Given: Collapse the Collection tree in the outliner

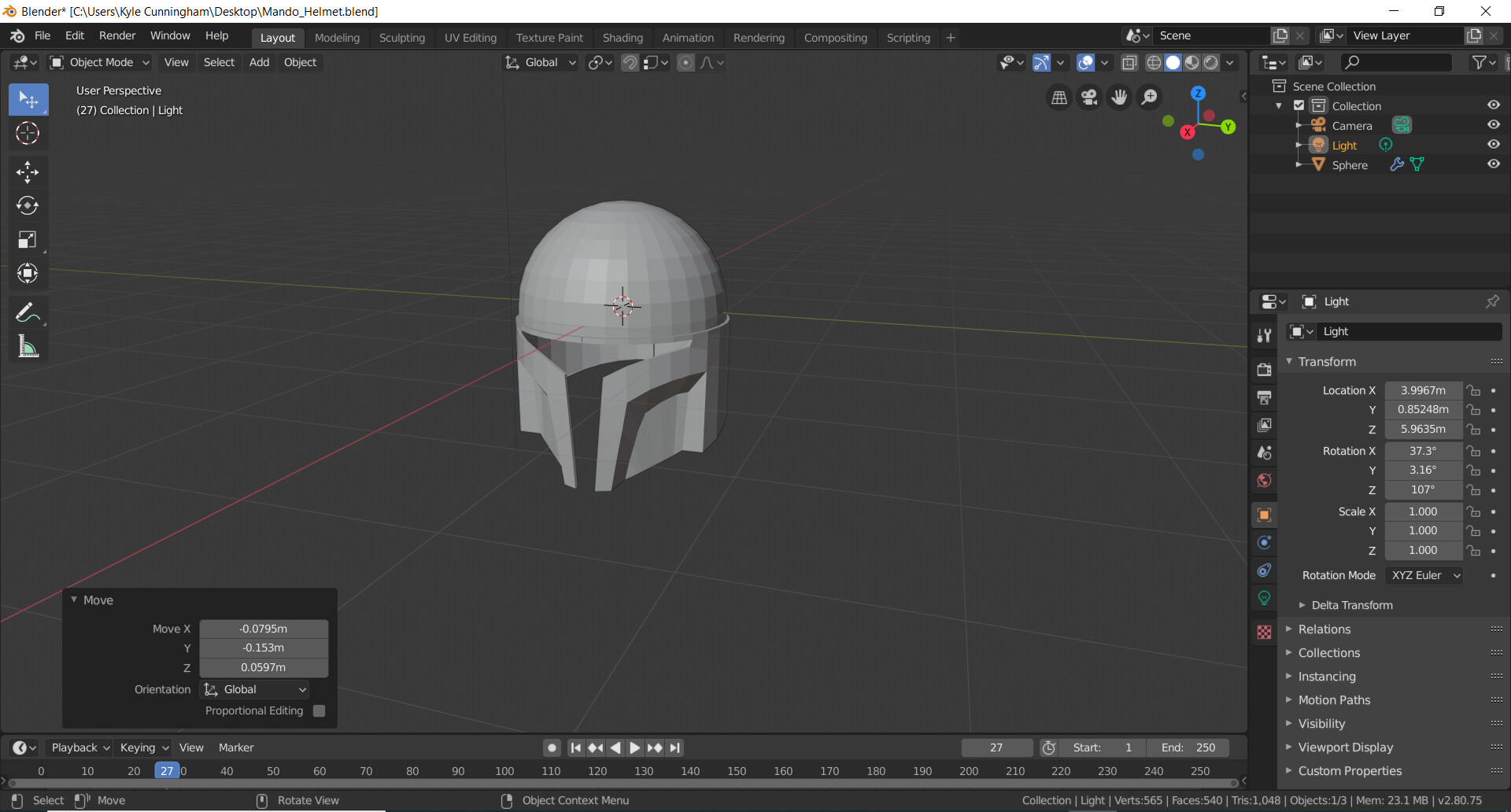Looking at the screenshot, I should 1277,105.
